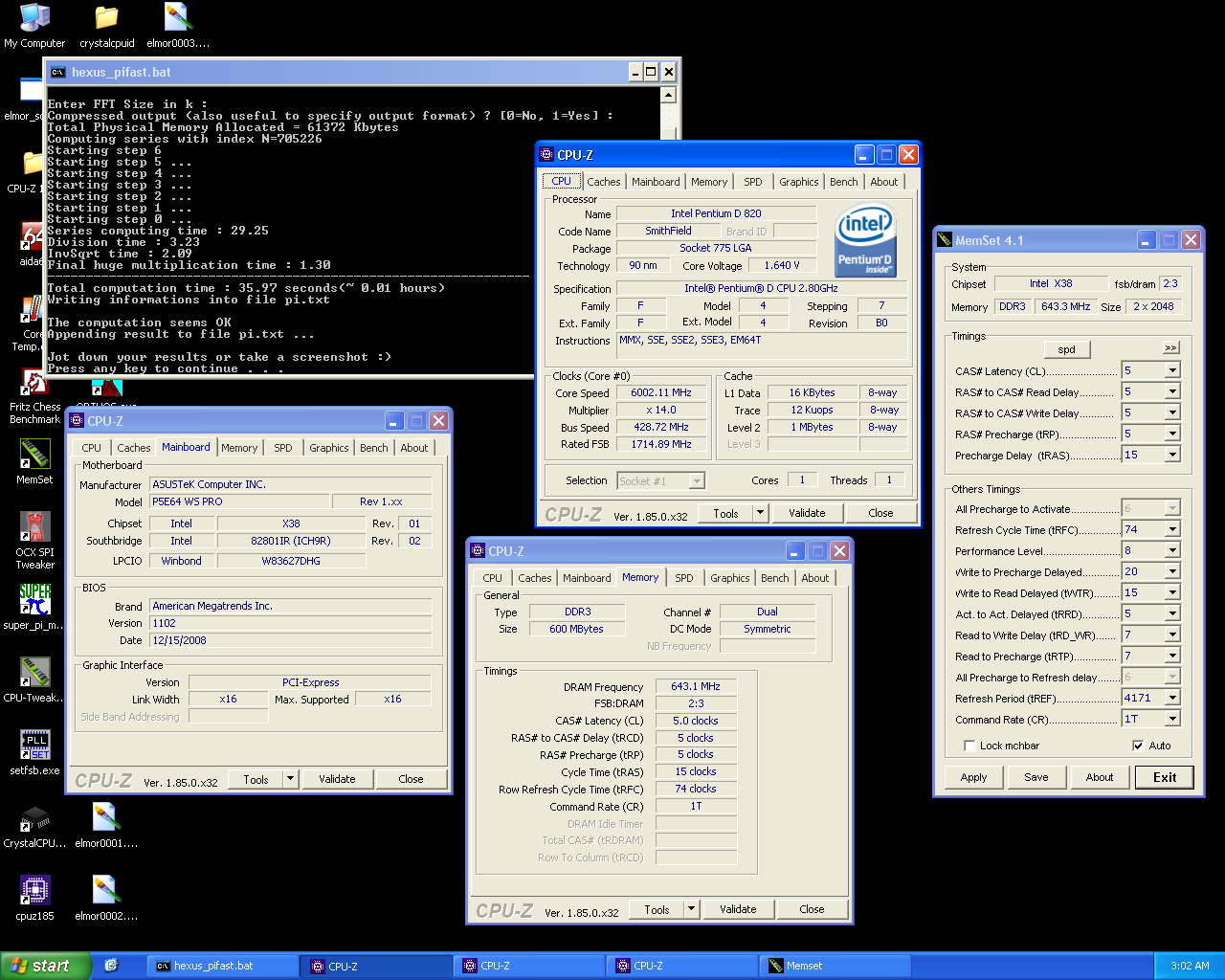The image size is (1225, 980).
Task: Click the fsb/dram 2:3 field in MemSet
Action: tap(1170, 283)
